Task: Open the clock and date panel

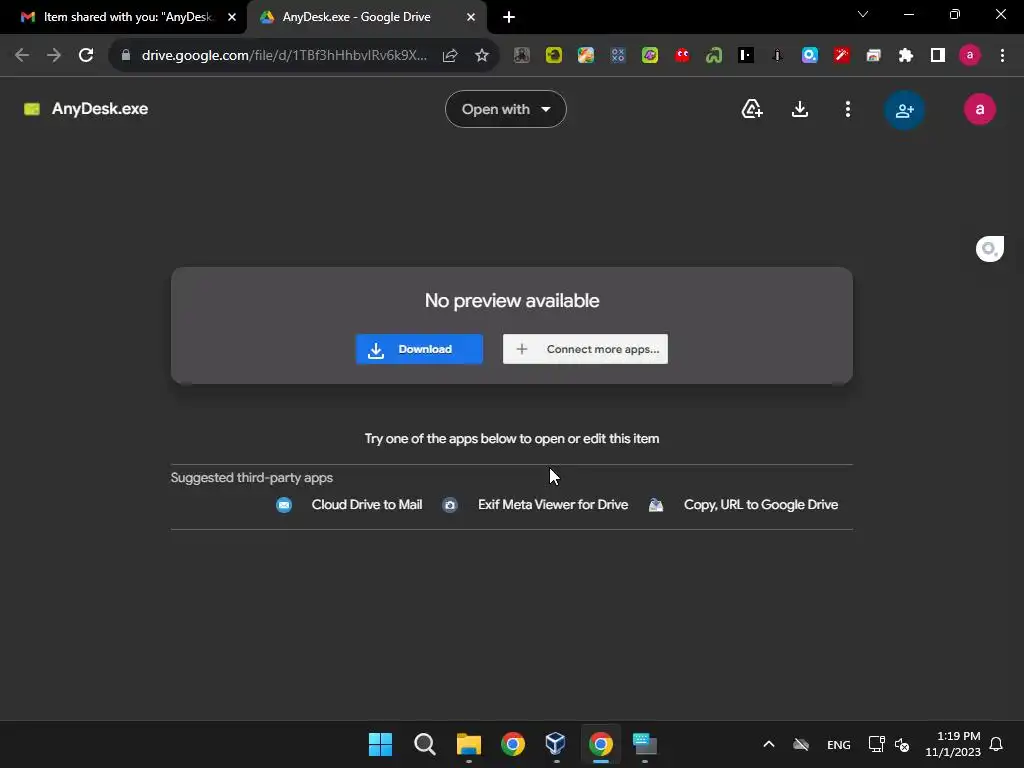Action: [953, 744]
